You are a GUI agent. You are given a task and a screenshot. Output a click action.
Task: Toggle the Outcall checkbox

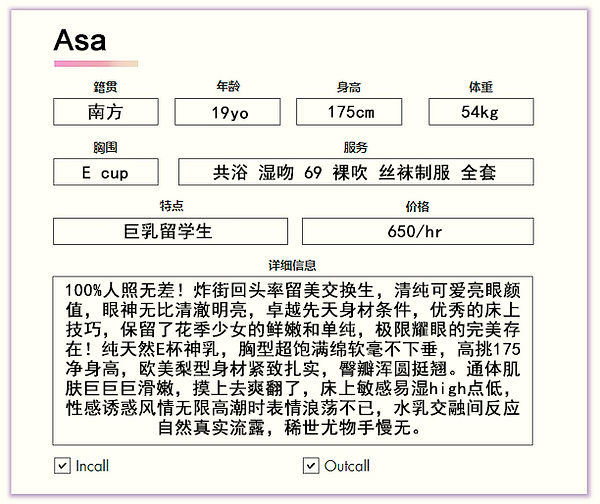click(x=311, y=466)
